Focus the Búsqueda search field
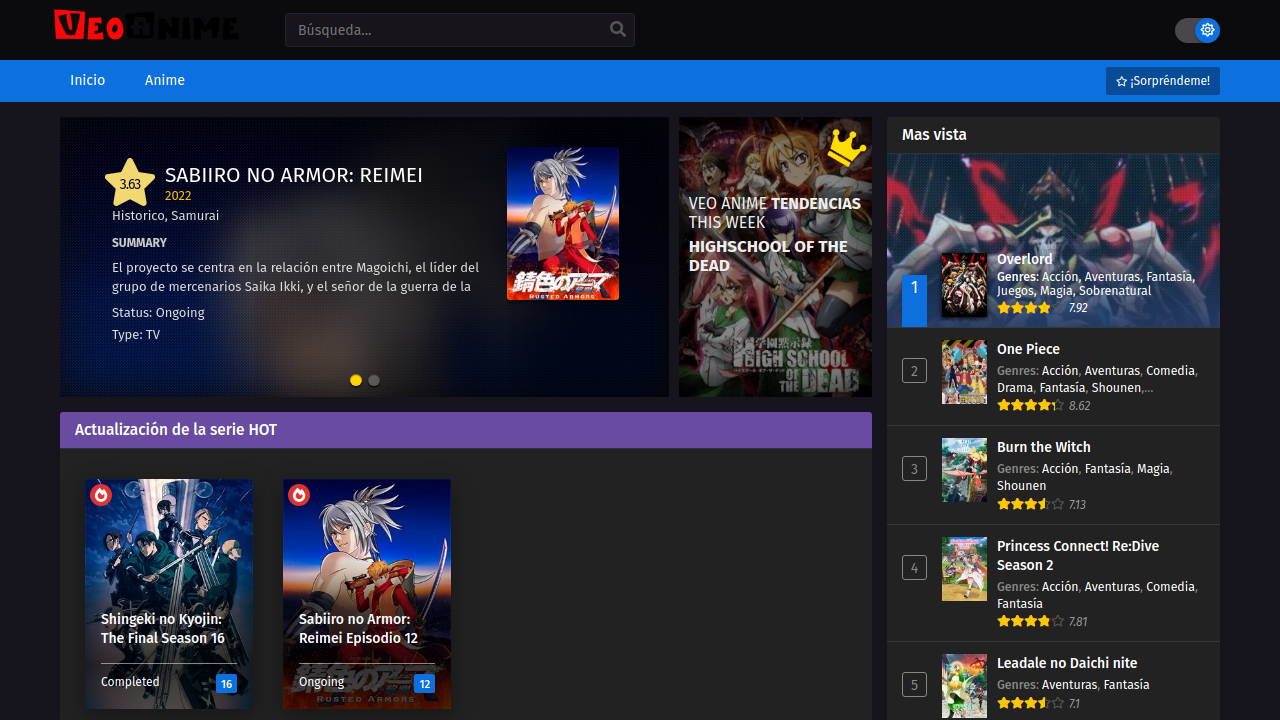 pos(460,30)
